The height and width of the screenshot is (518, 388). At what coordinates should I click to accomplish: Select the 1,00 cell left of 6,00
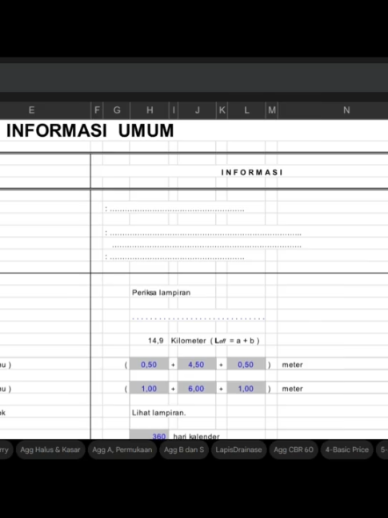[149, 388]
